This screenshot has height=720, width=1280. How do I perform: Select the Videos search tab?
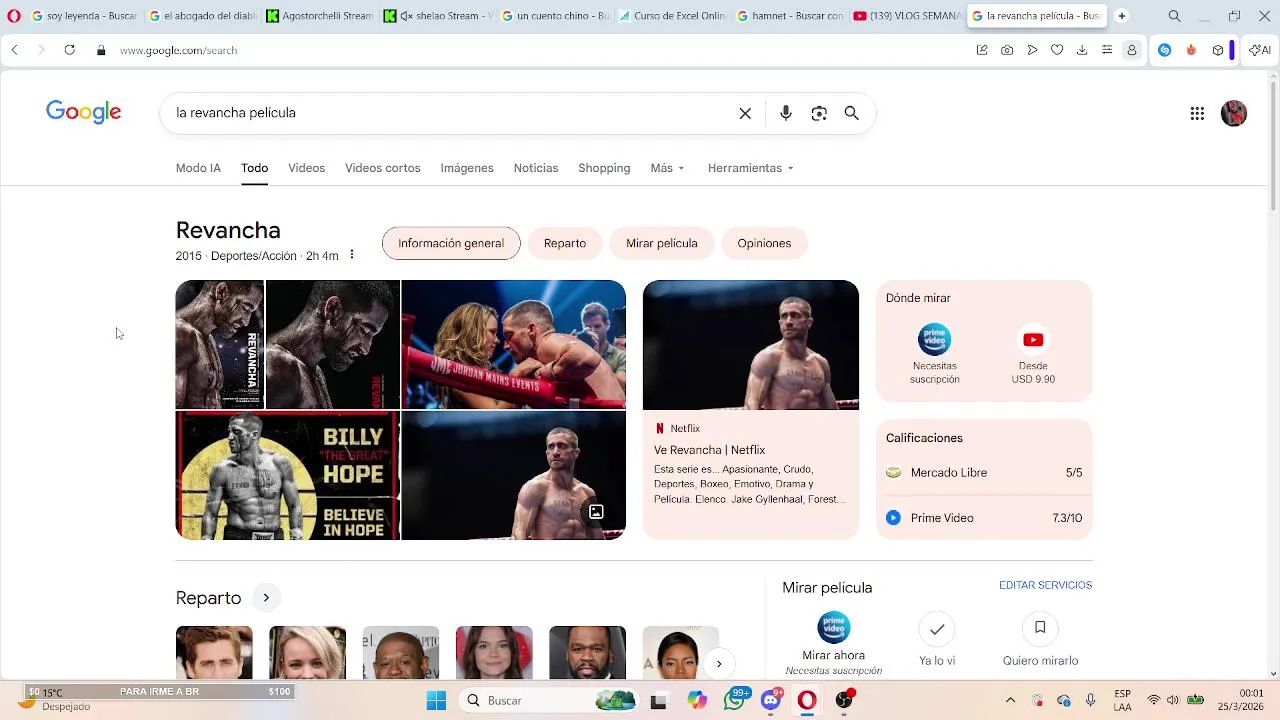point(306,168)
